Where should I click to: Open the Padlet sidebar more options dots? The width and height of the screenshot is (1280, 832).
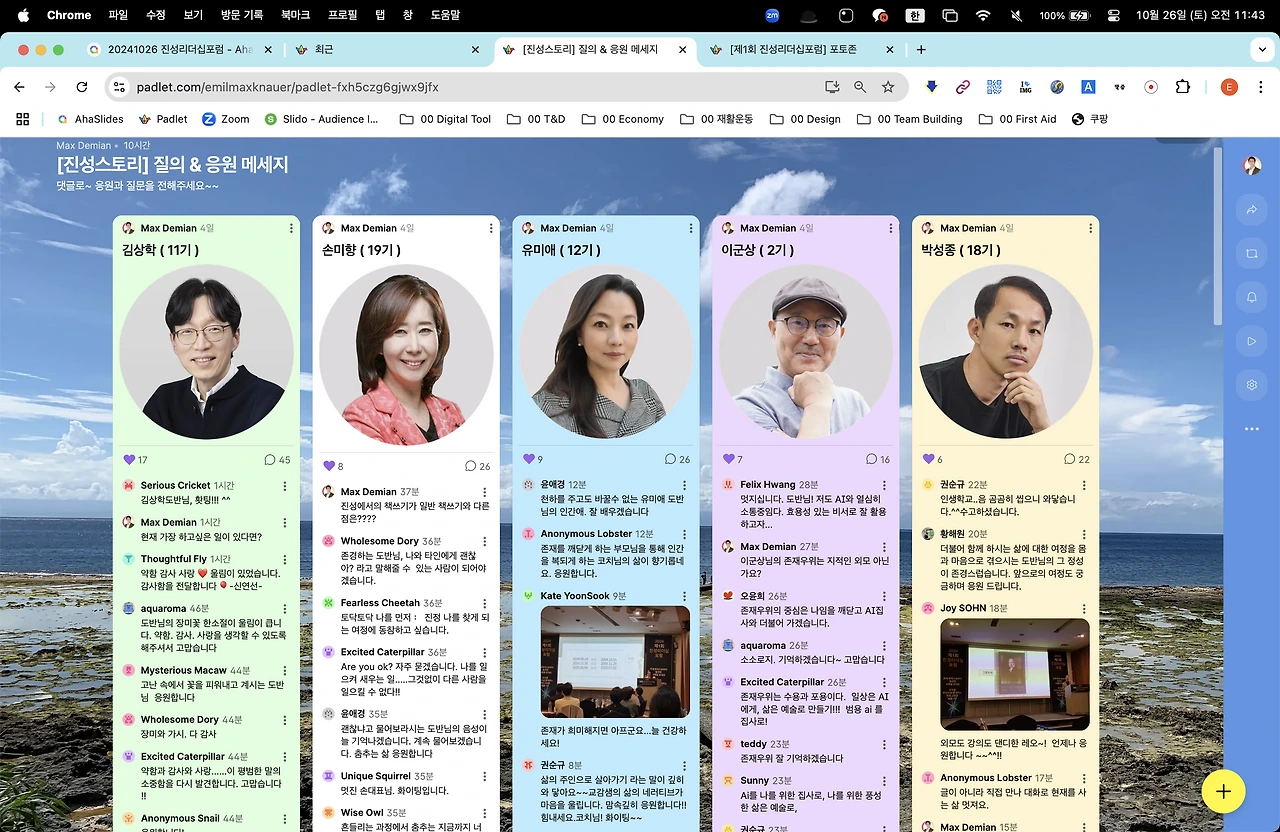point(1251,429)
